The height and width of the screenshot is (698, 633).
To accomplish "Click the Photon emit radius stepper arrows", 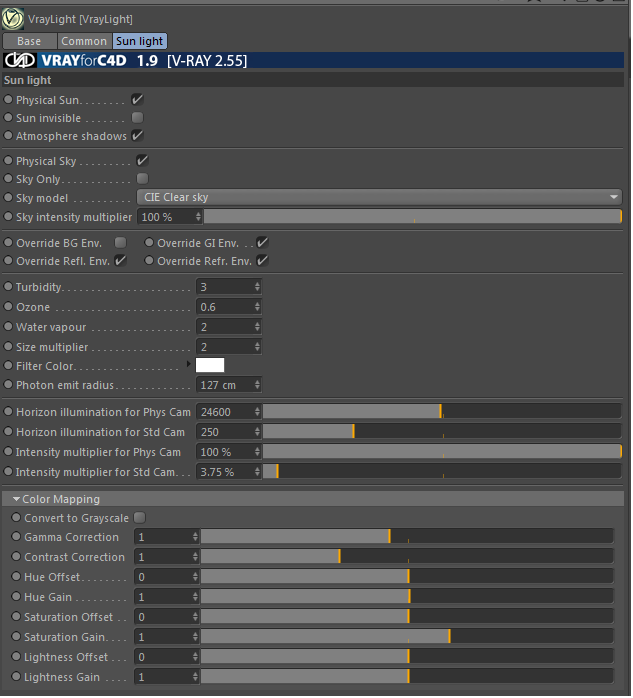I will click(257, 385).
